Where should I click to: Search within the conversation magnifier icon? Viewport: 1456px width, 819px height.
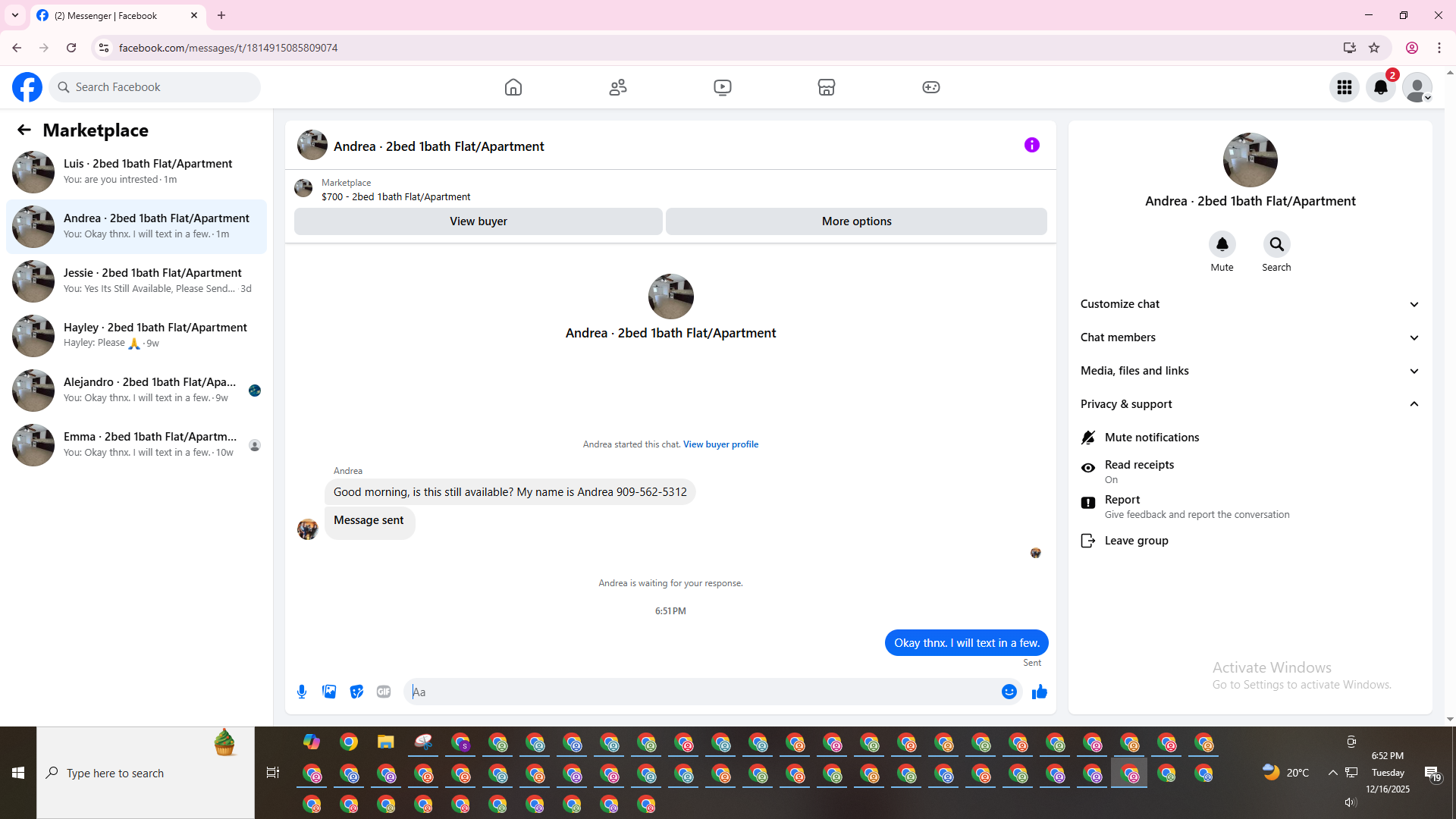pyautogui.click(x=1277, y=244)
